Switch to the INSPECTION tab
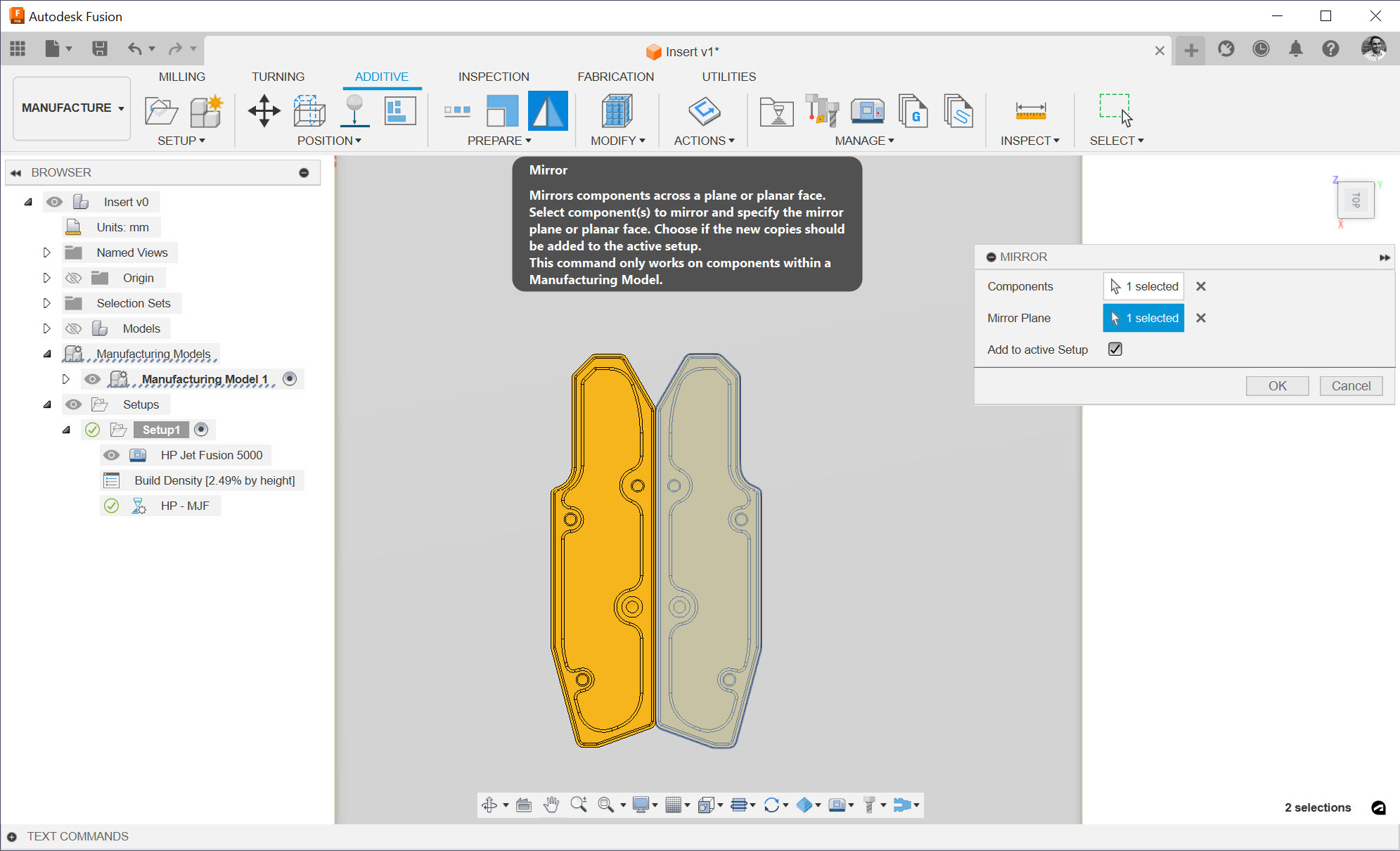 [494, 77]
